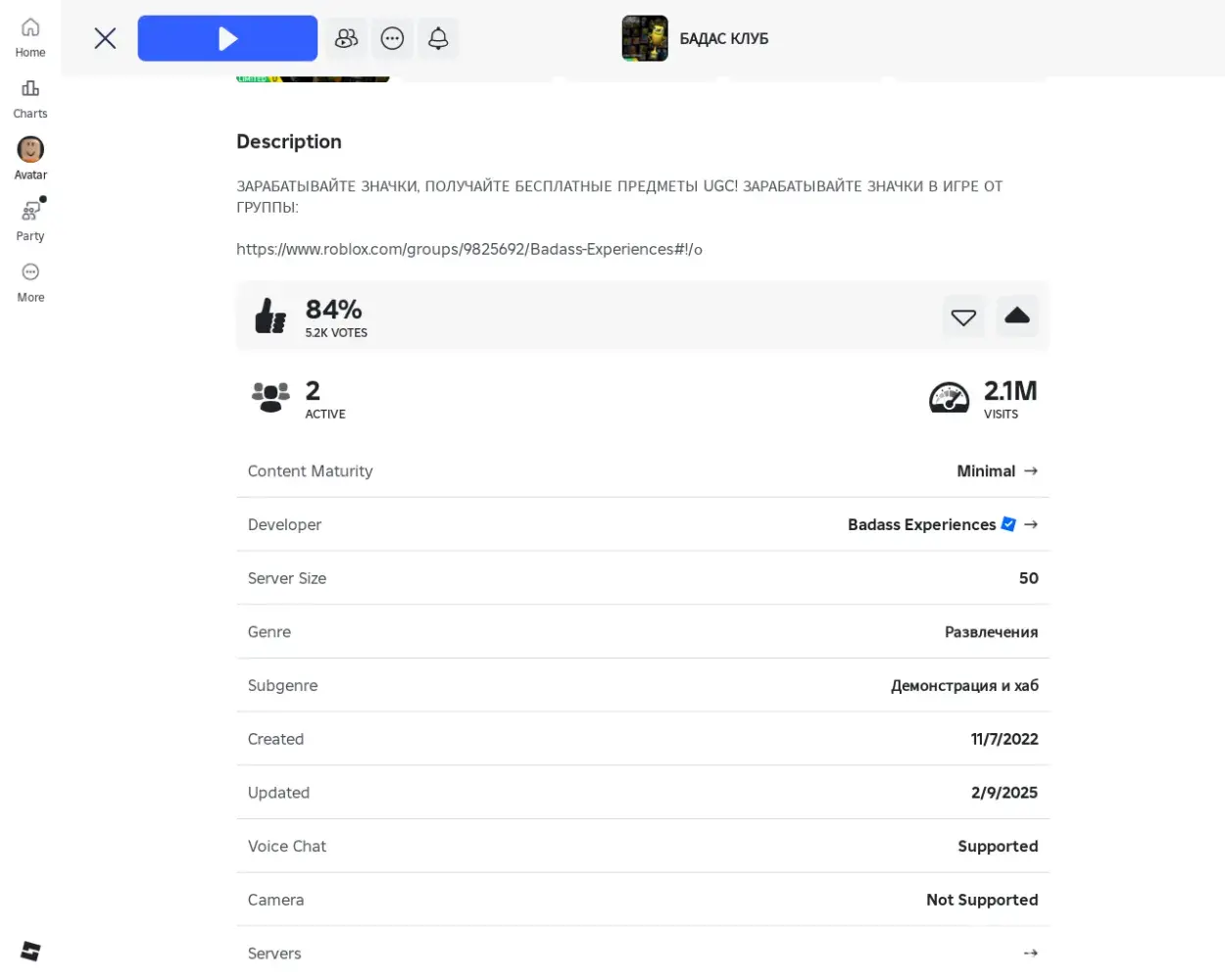
Task: Toggle the notification bell icon
Action: 438,38
